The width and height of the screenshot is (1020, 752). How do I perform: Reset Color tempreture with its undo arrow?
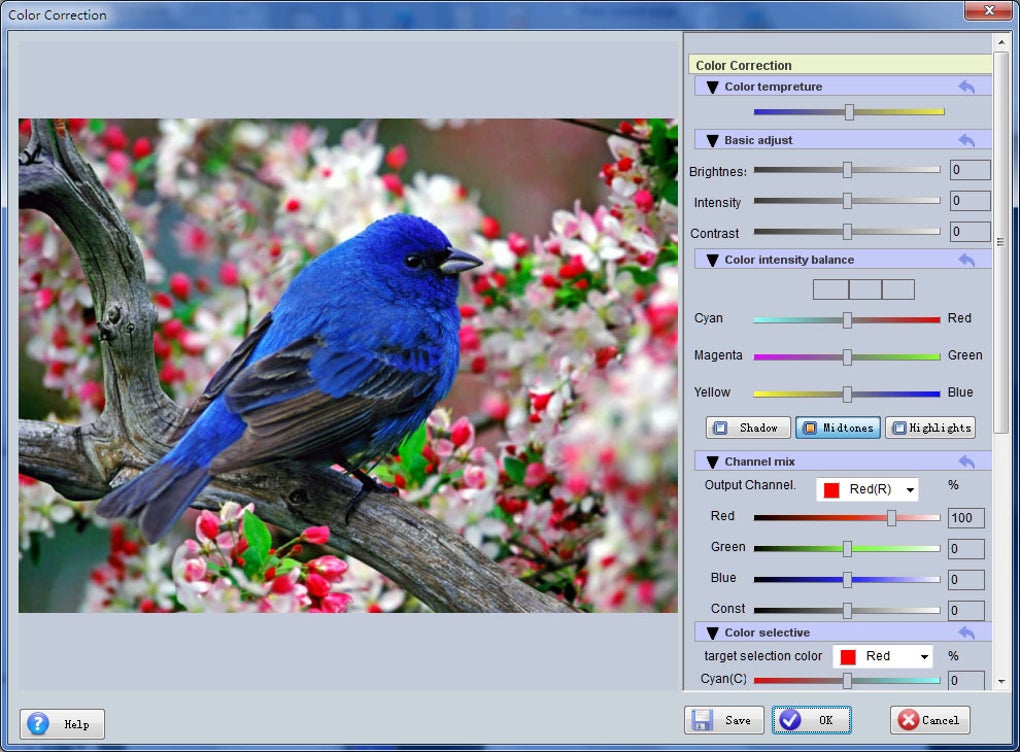pyautogui.click(x=967, y=87)
